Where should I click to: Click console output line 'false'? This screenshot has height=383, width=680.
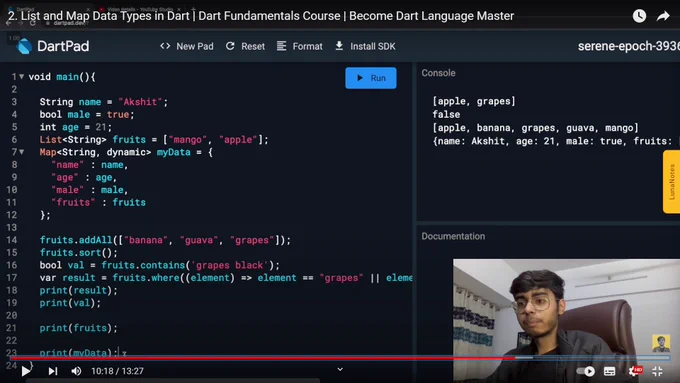click(446, 115)
